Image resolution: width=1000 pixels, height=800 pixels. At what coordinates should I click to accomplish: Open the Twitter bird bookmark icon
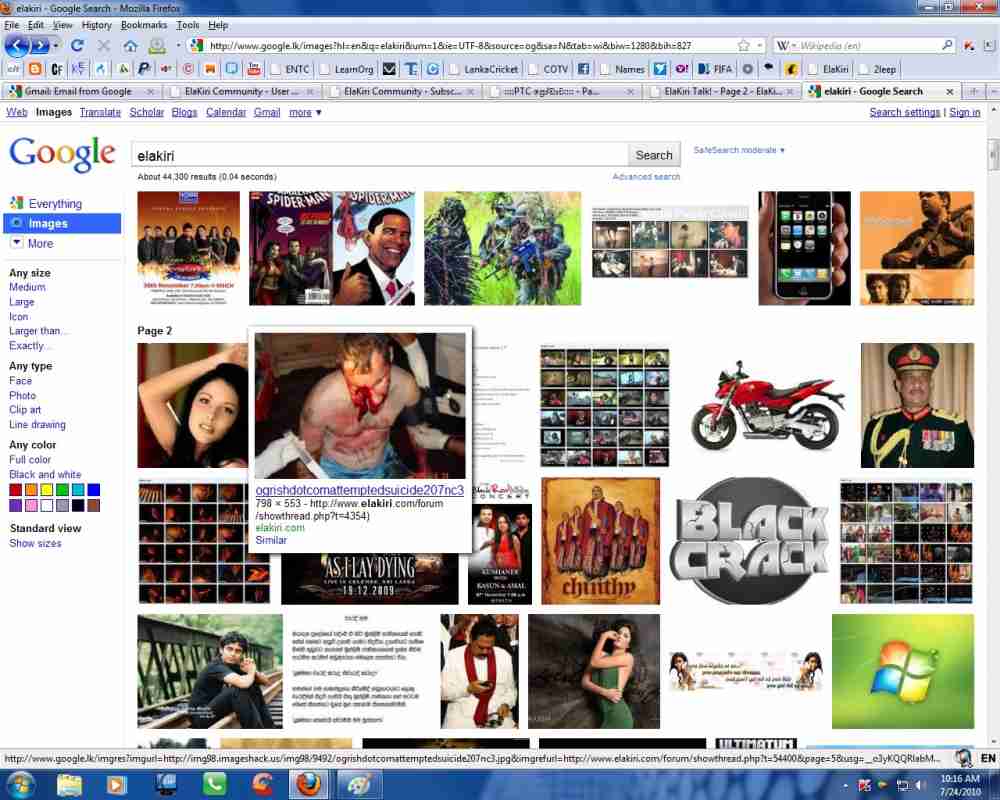pyautogui.click(x=660, y=69)
